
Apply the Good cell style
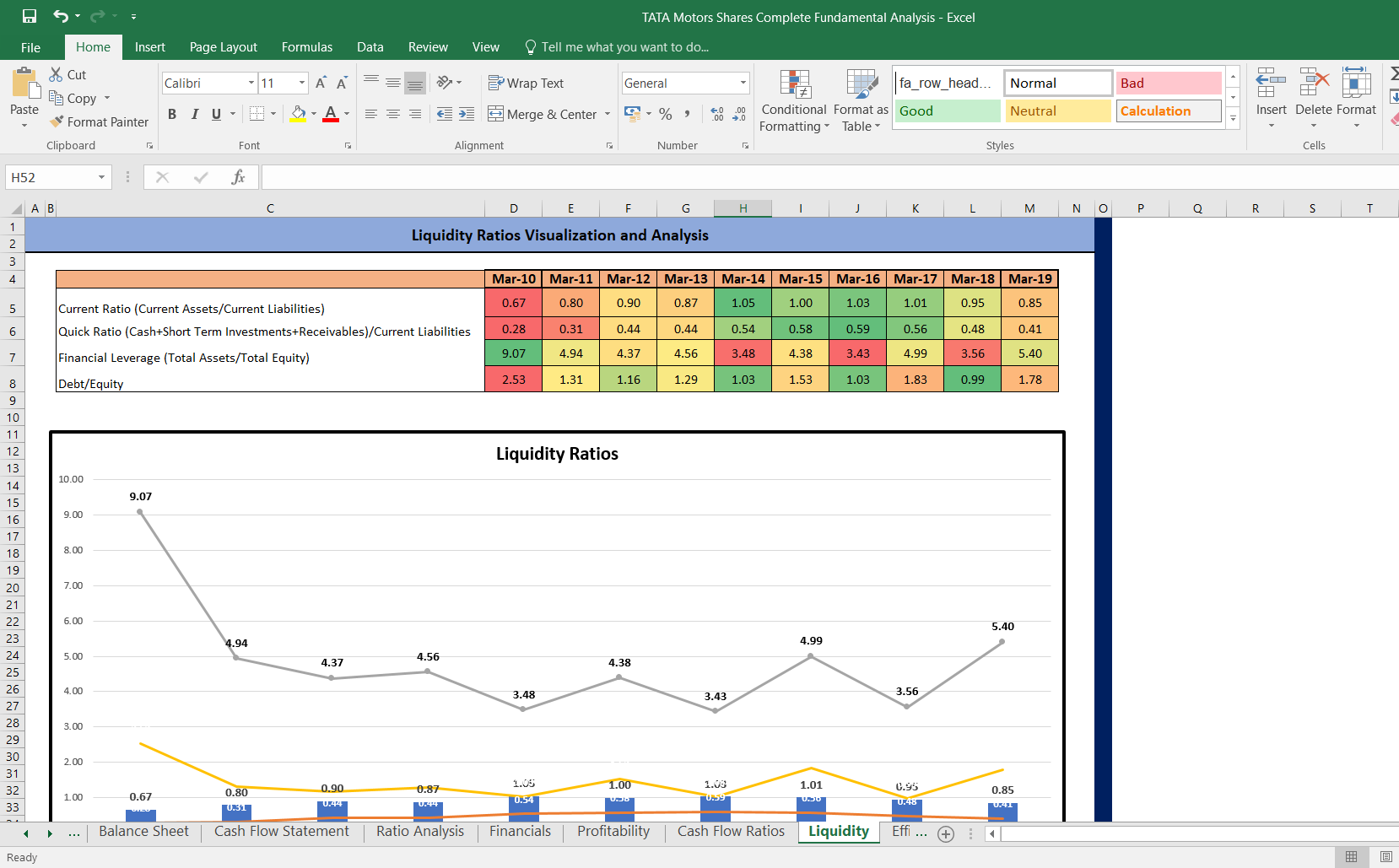click(x=948, y=111)
